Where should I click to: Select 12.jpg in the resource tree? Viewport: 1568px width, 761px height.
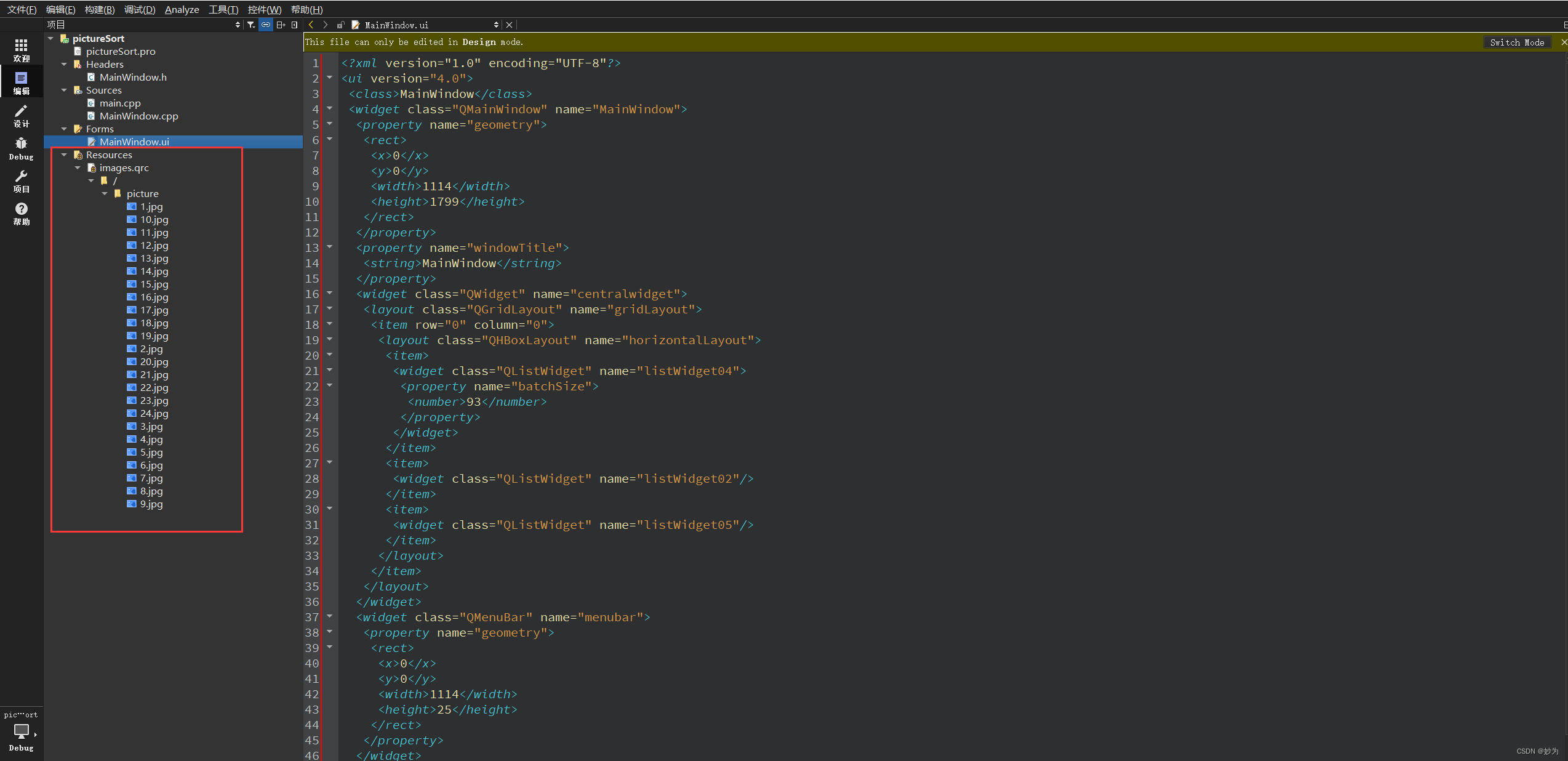(154, 246)
